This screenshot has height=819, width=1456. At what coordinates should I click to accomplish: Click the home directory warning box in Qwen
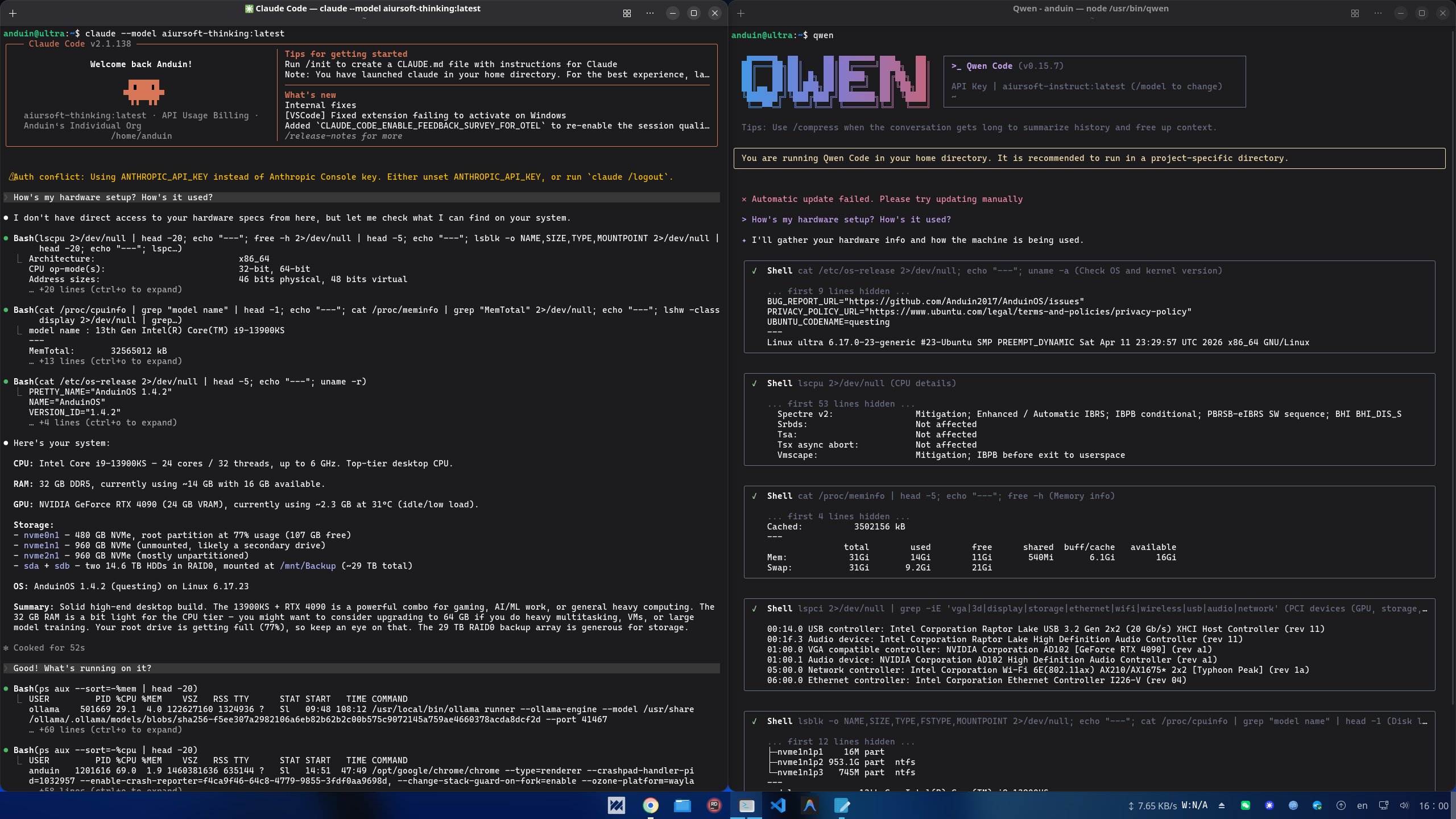pos(1089,158)
